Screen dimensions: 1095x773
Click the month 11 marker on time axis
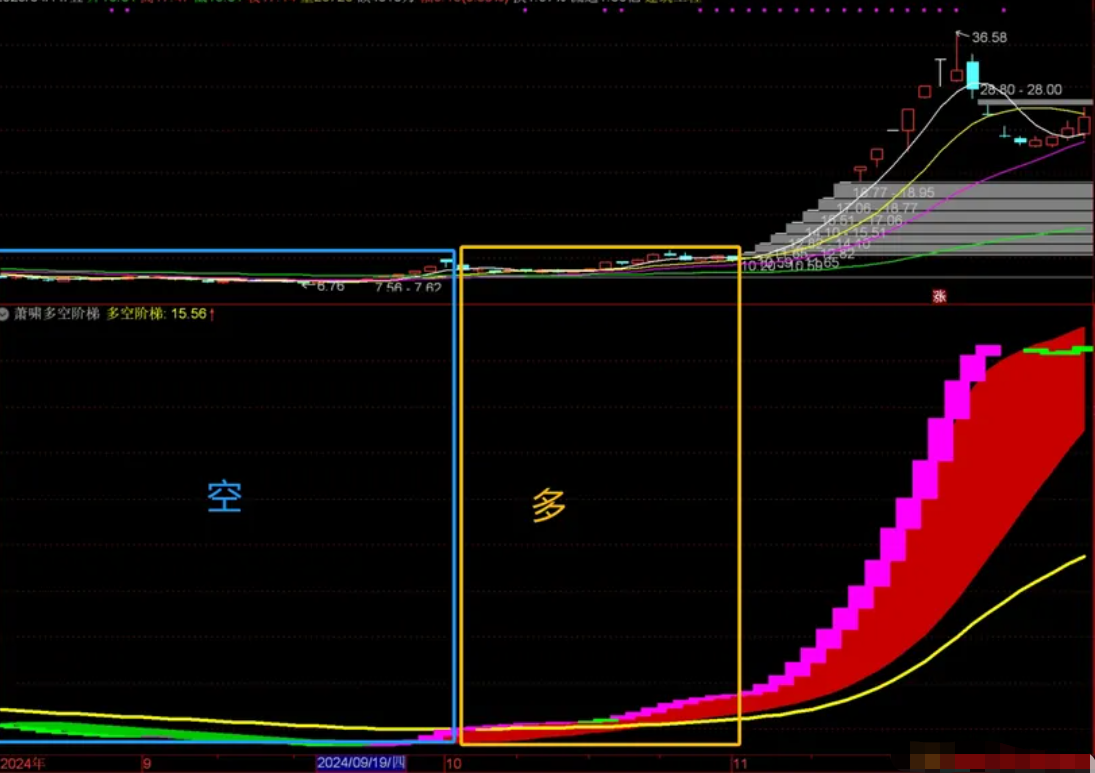pyautogui.click(x=740, y=763)
